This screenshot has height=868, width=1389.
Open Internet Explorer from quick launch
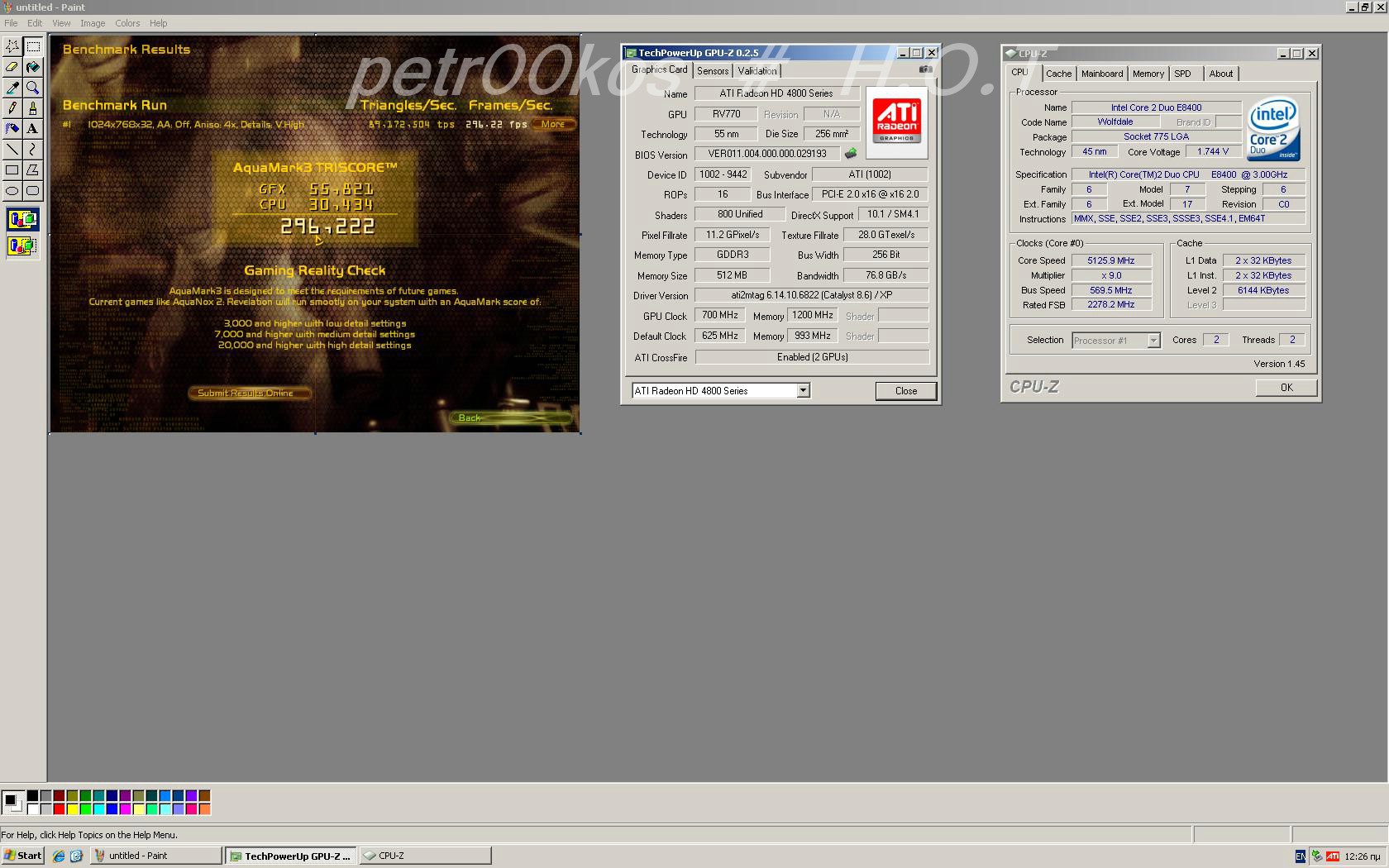[59, 856]
